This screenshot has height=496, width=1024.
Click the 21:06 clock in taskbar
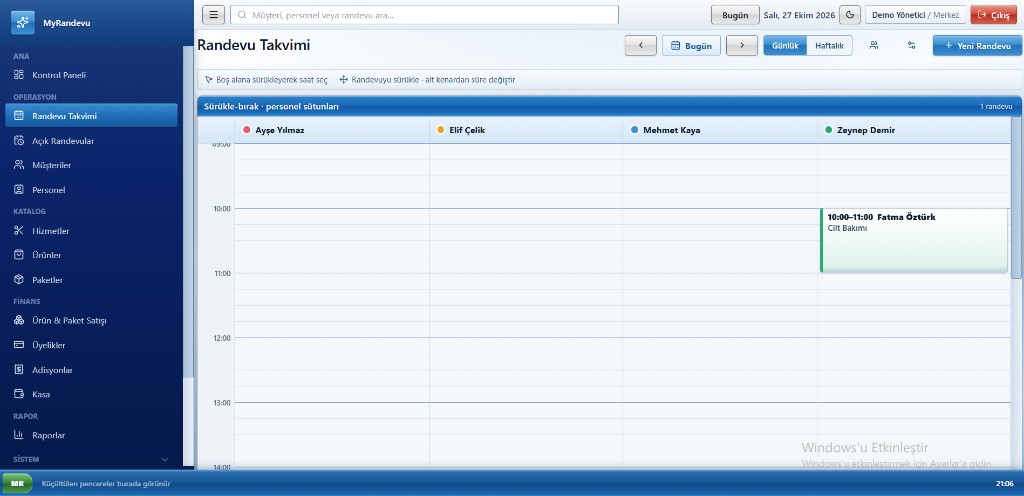click(1004, 484)
